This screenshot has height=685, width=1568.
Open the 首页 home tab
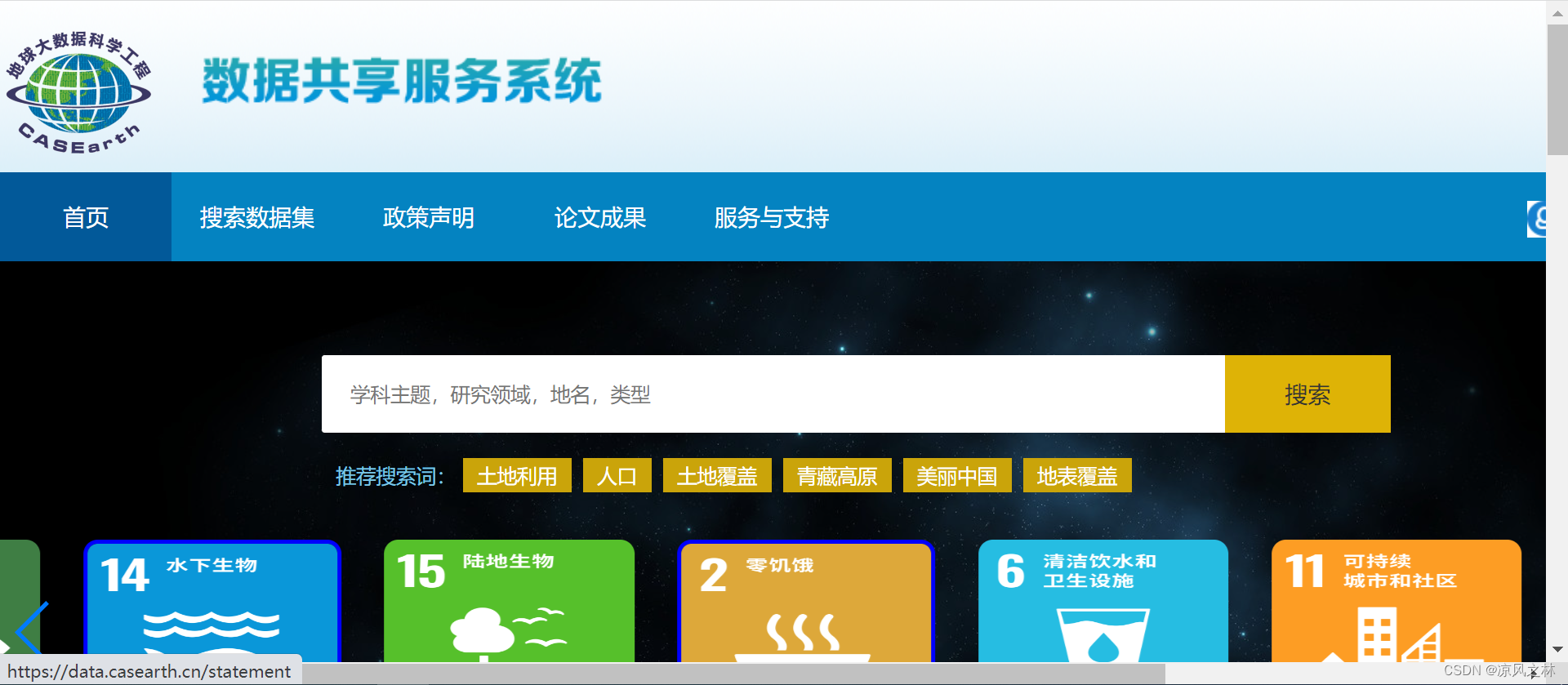(x=86, y=217)
